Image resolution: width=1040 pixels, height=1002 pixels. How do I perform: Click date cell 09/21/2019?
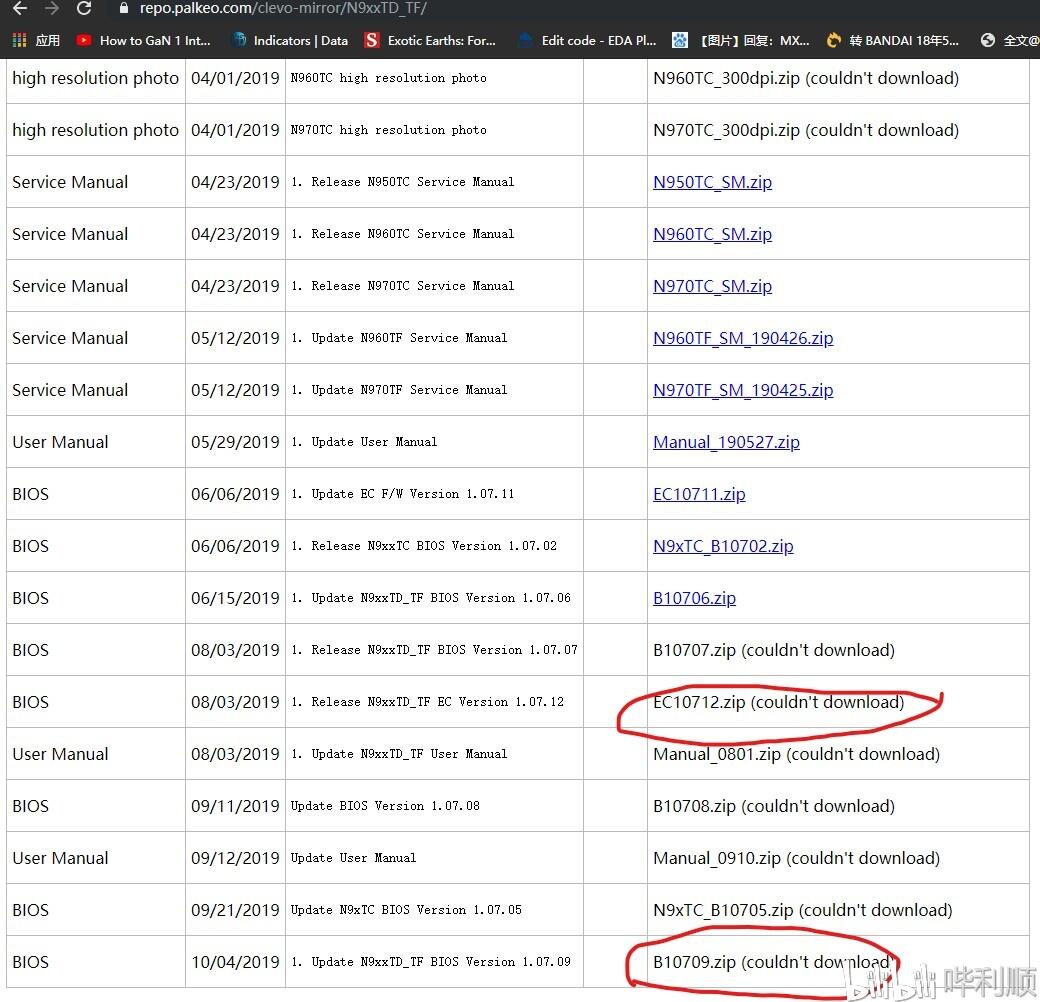pyautogui.click(x=235, y=910)
